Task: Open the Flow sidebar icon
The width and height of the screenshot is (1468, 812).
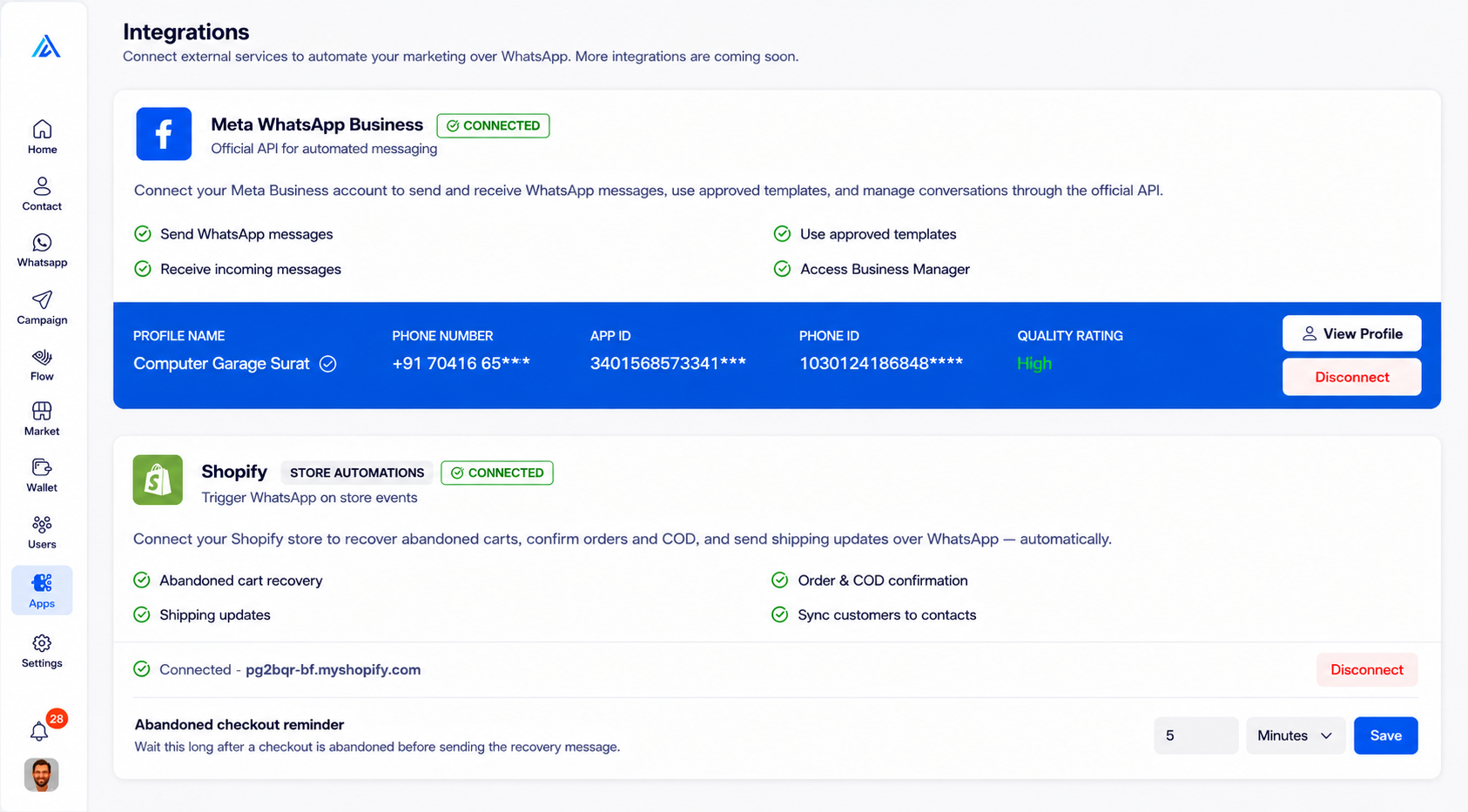Action: [x=42, y=357]
